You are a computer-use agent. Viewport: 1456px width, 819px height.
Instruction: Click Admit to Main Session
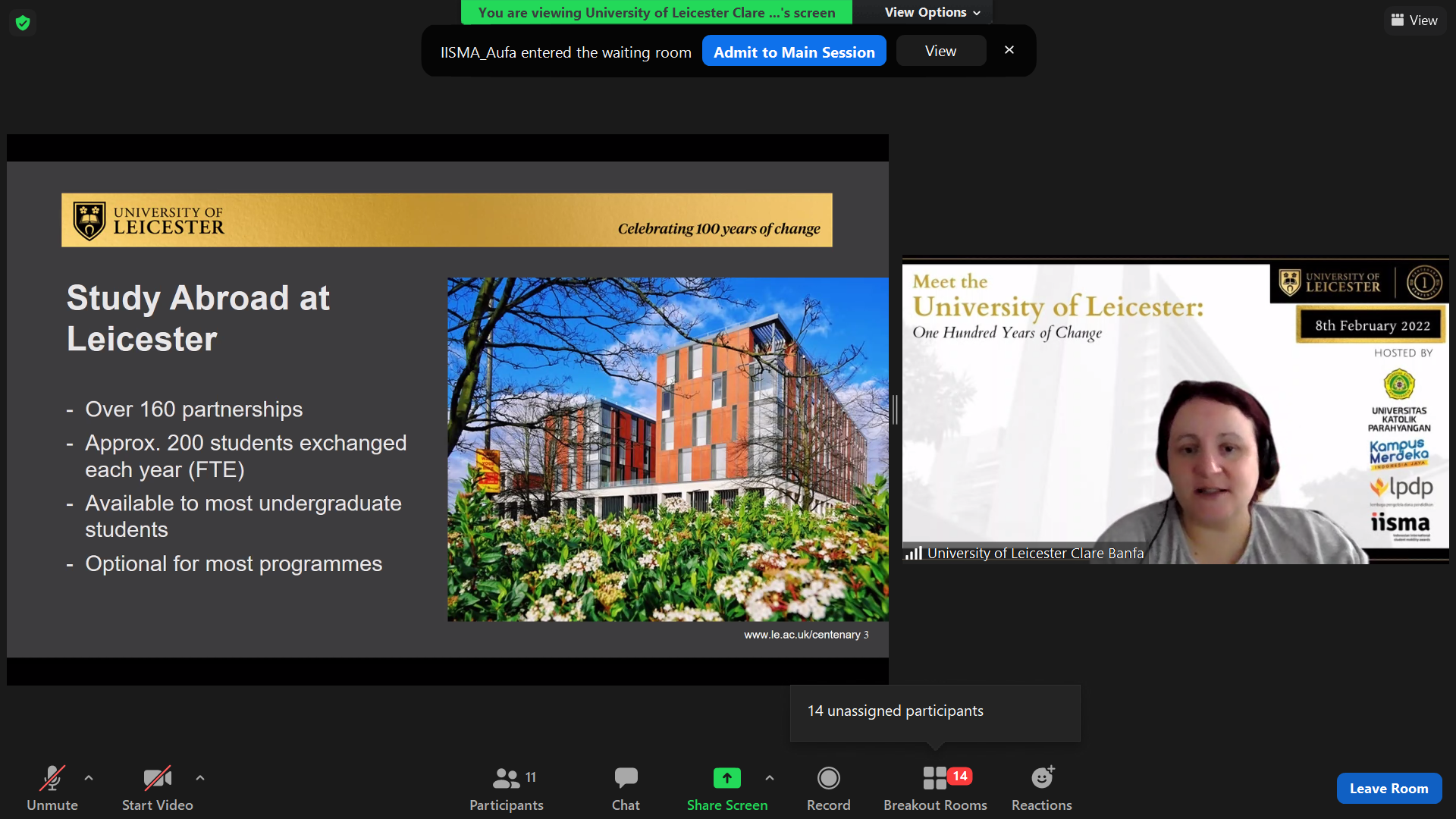coord(794,52)
